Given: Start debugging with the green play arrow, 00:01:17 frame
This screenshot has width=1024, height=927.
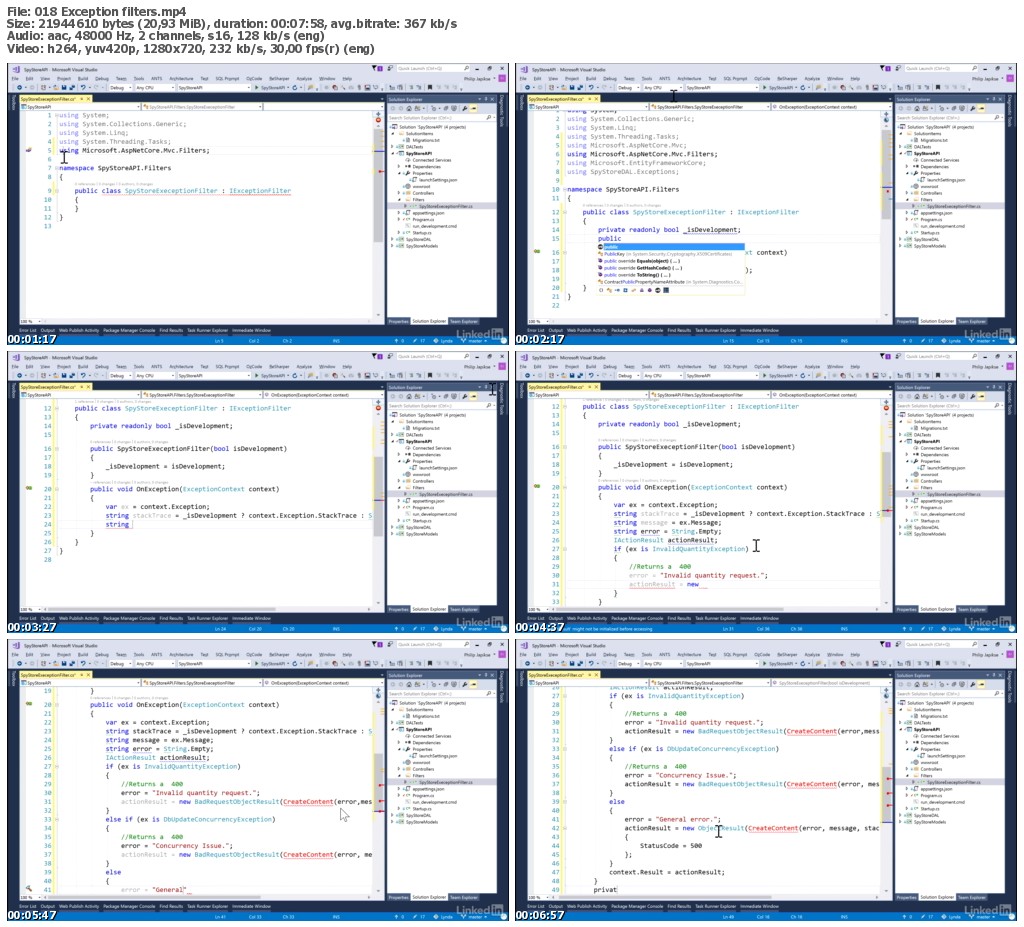Looking at the screenshot, I should 257,88.
